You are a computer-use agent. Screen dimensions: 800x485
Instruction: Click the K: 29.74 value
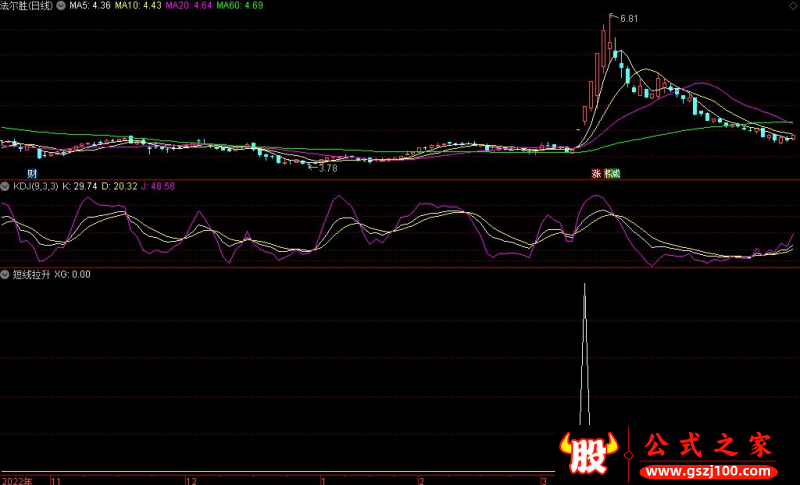pos(80,187)
